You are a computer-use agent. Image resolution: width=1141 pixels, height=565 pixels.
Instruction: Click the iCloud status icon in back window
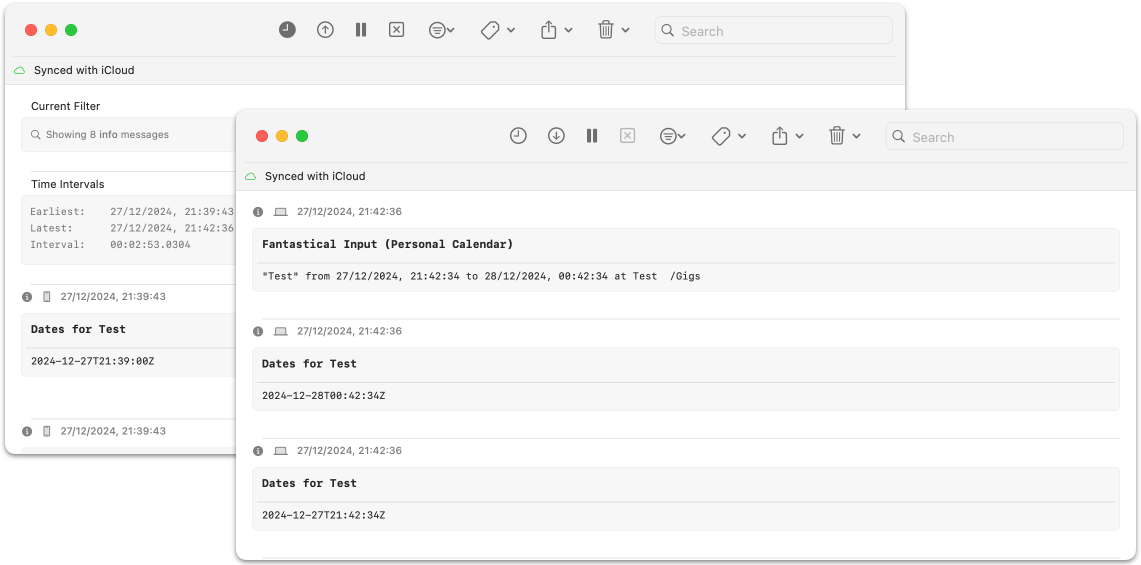pyautogui.click(x=20, y=71)
